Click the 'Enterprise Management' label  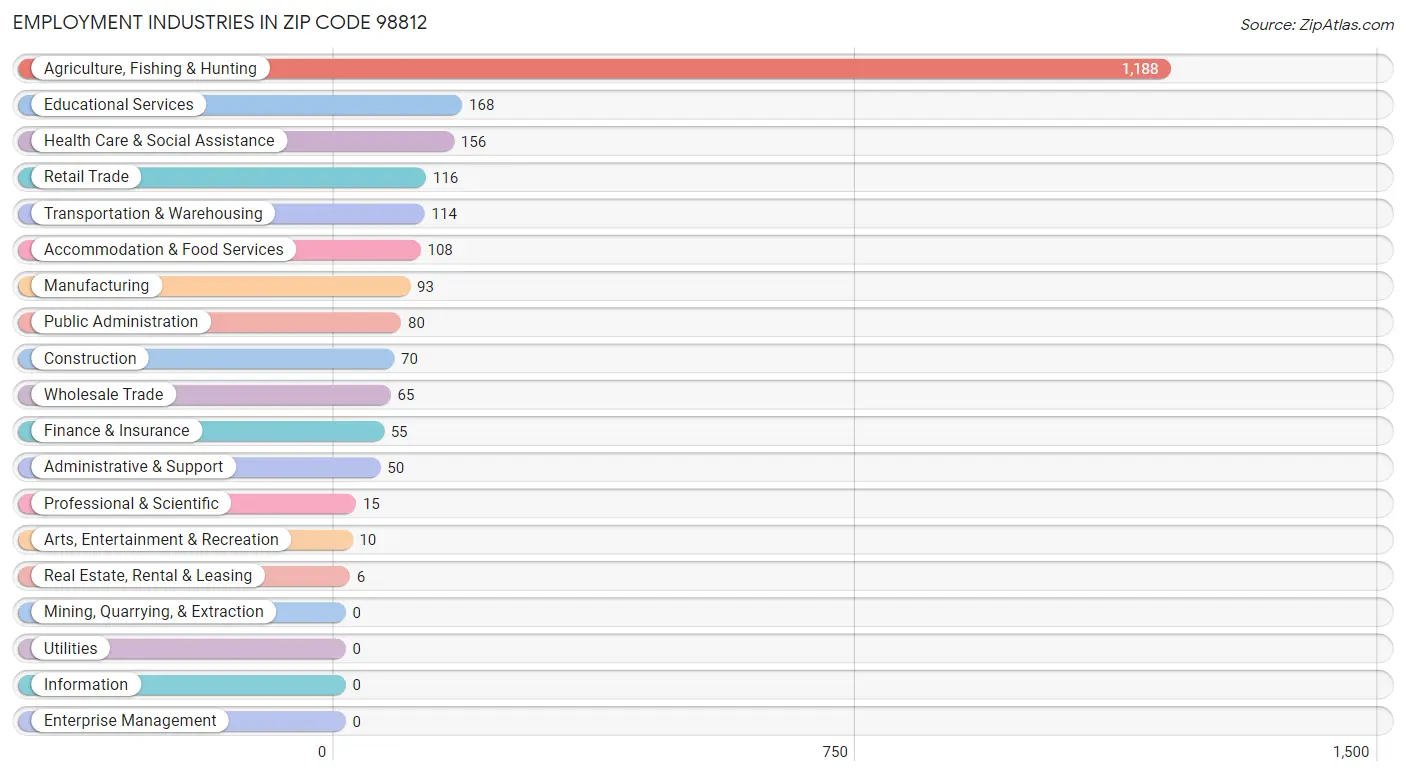(x=130, y=721)
